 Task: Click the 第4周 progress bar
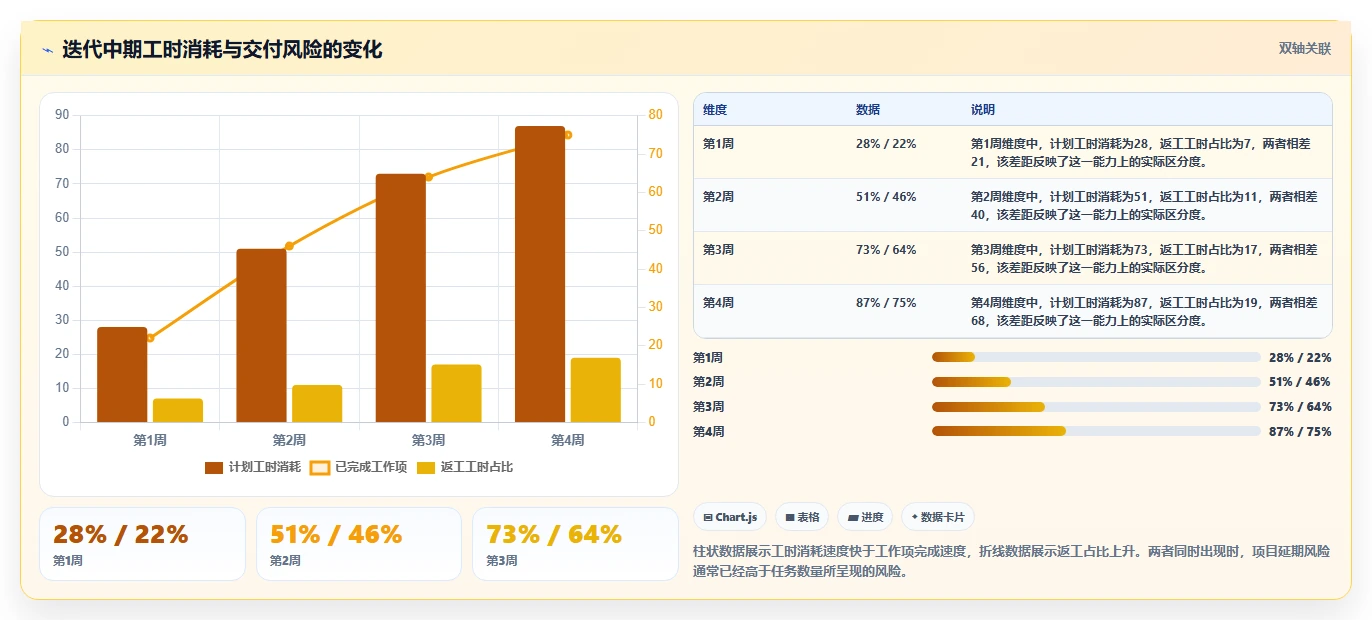(1096, 431)
